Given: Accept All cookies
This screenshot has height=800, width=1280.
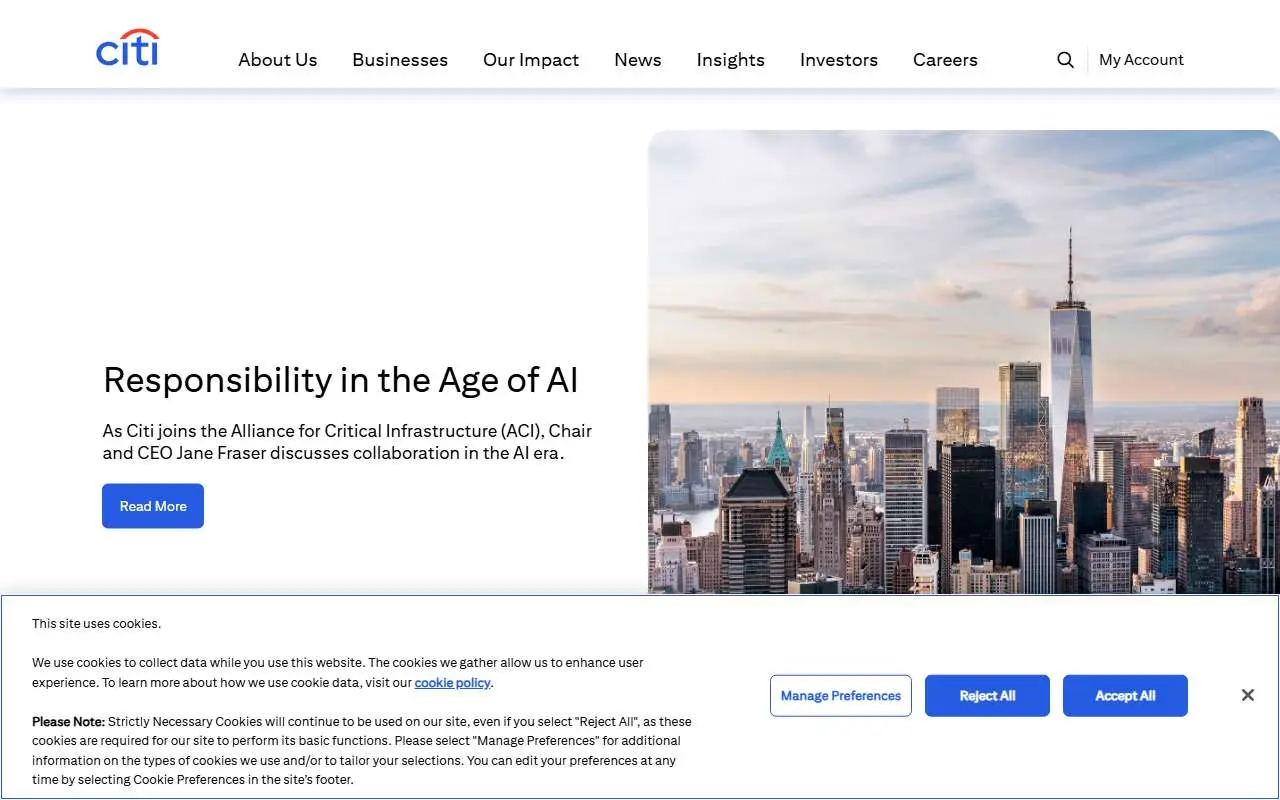Looking at the screenshot, I should click(1125, 696).
